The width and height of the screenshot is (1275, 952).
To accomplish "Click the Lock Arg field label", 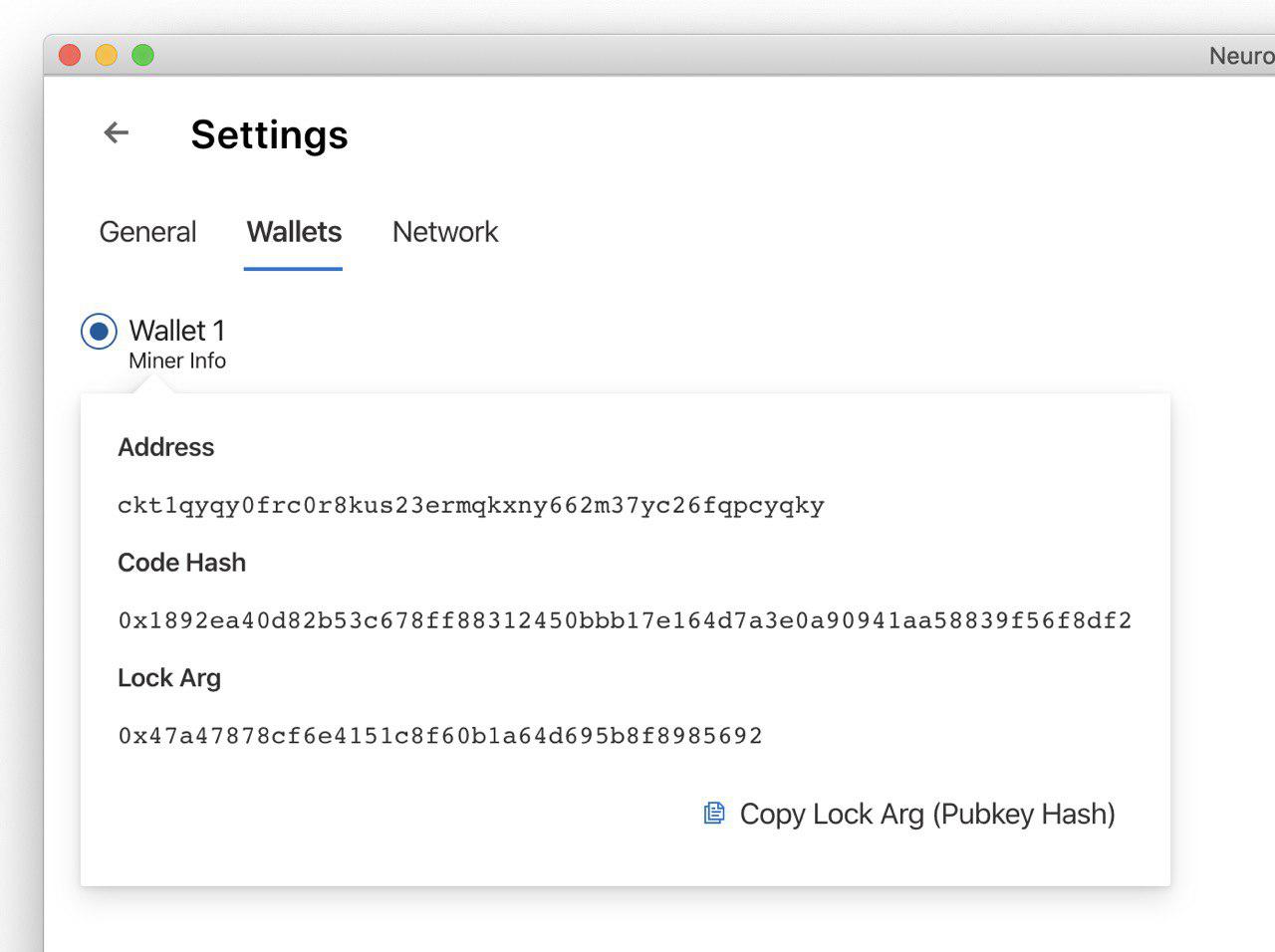I will (x=169, y=678).
